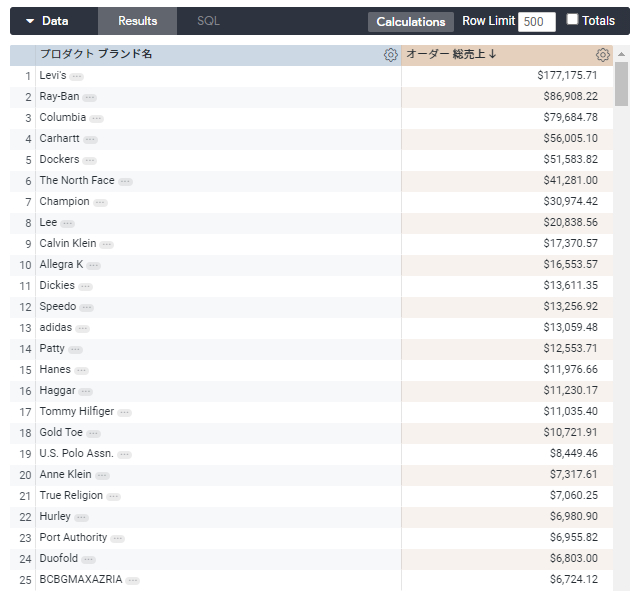Select the Calvin Klein brand cell
This screenshot has width=636, height=591.
pyautogui.click(x=218, y=244)
